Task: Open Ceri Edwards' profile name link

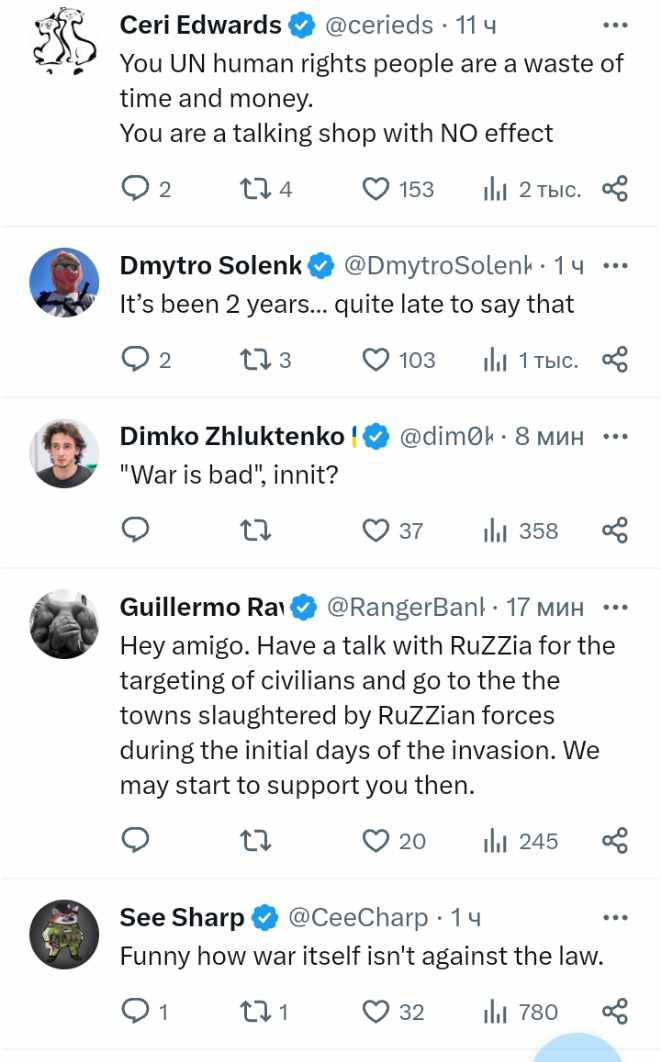Action: click(200, 26)
